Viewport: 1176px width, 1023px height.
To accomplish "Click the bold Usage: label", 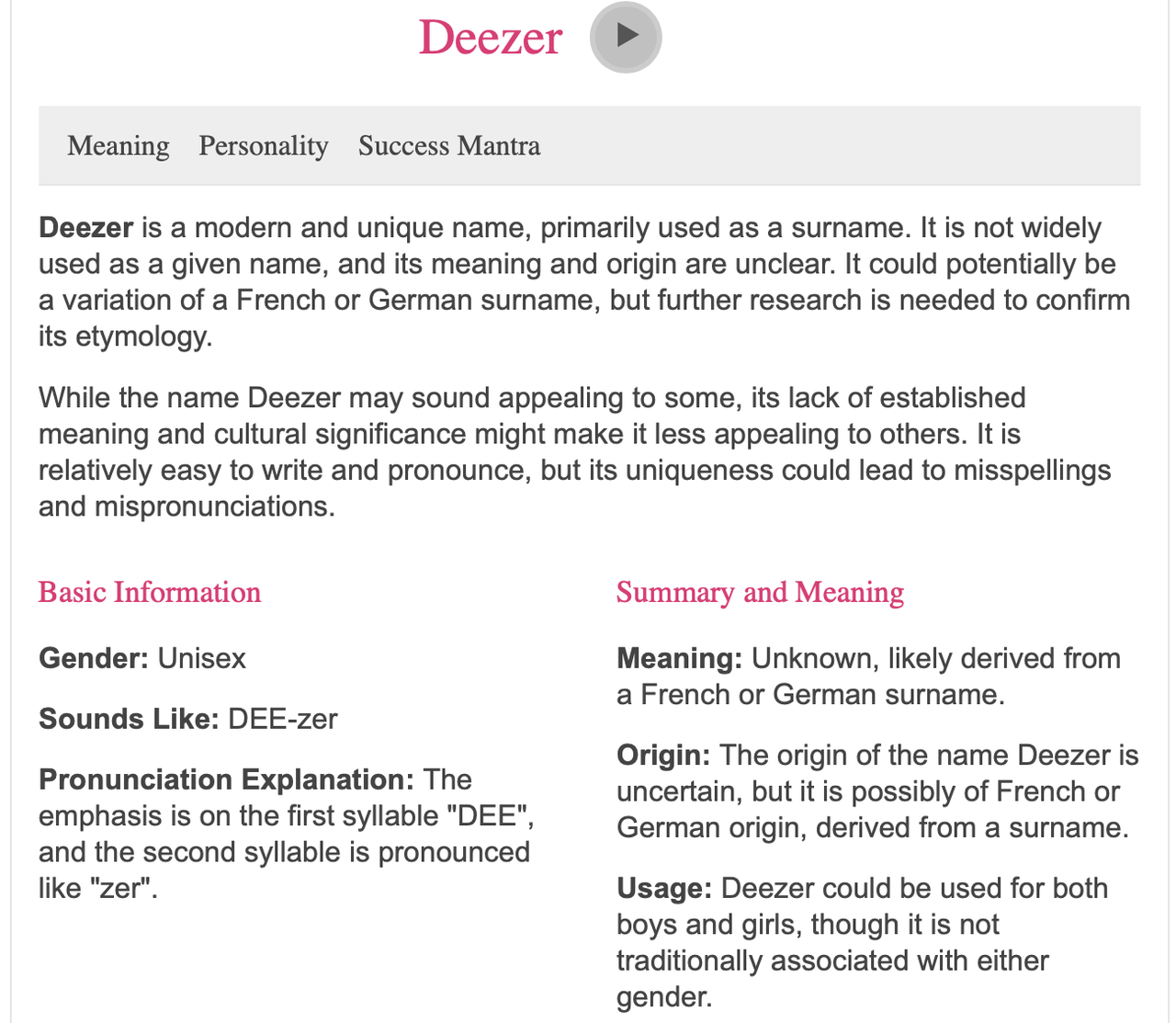I will 664,889.
